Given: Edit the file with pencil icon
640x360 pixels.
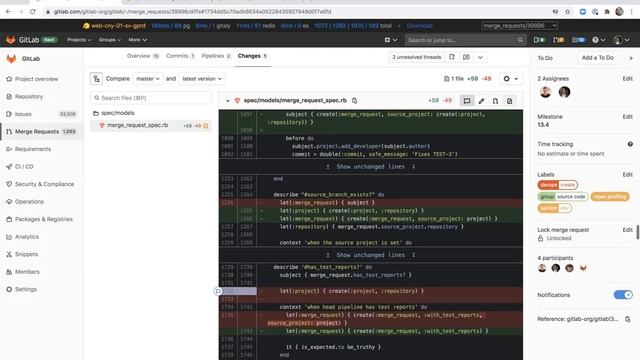Looking at the screenshot, I should click(x=481, y=101).
